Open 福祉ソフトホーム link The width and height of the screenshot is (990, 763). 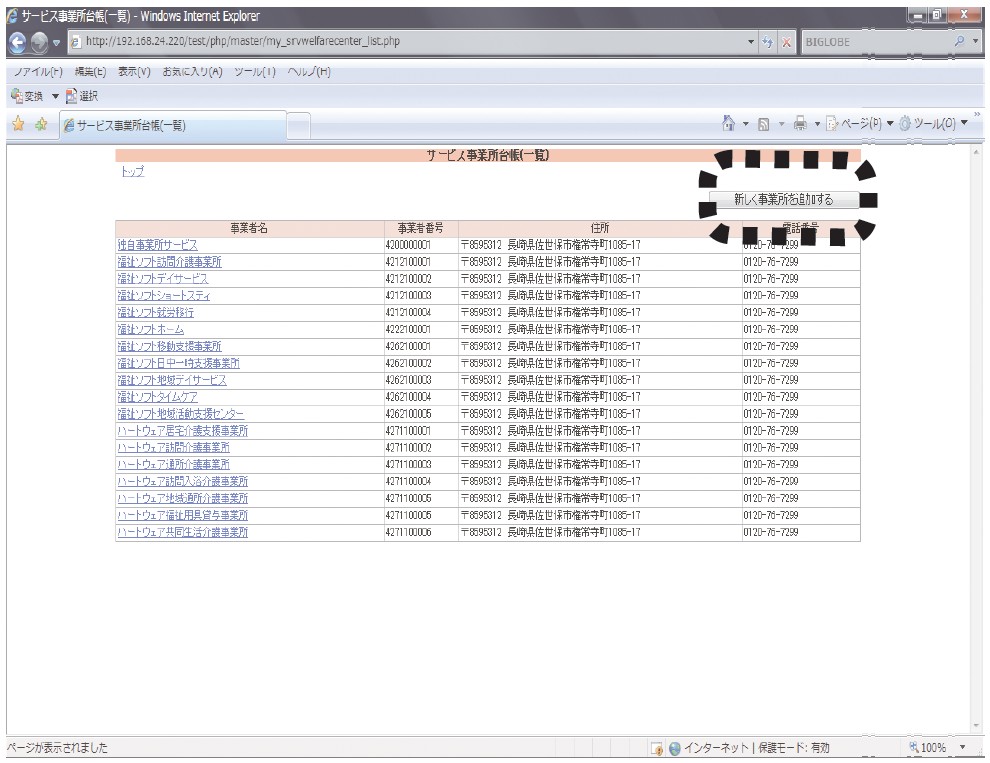tap(150, 329)
